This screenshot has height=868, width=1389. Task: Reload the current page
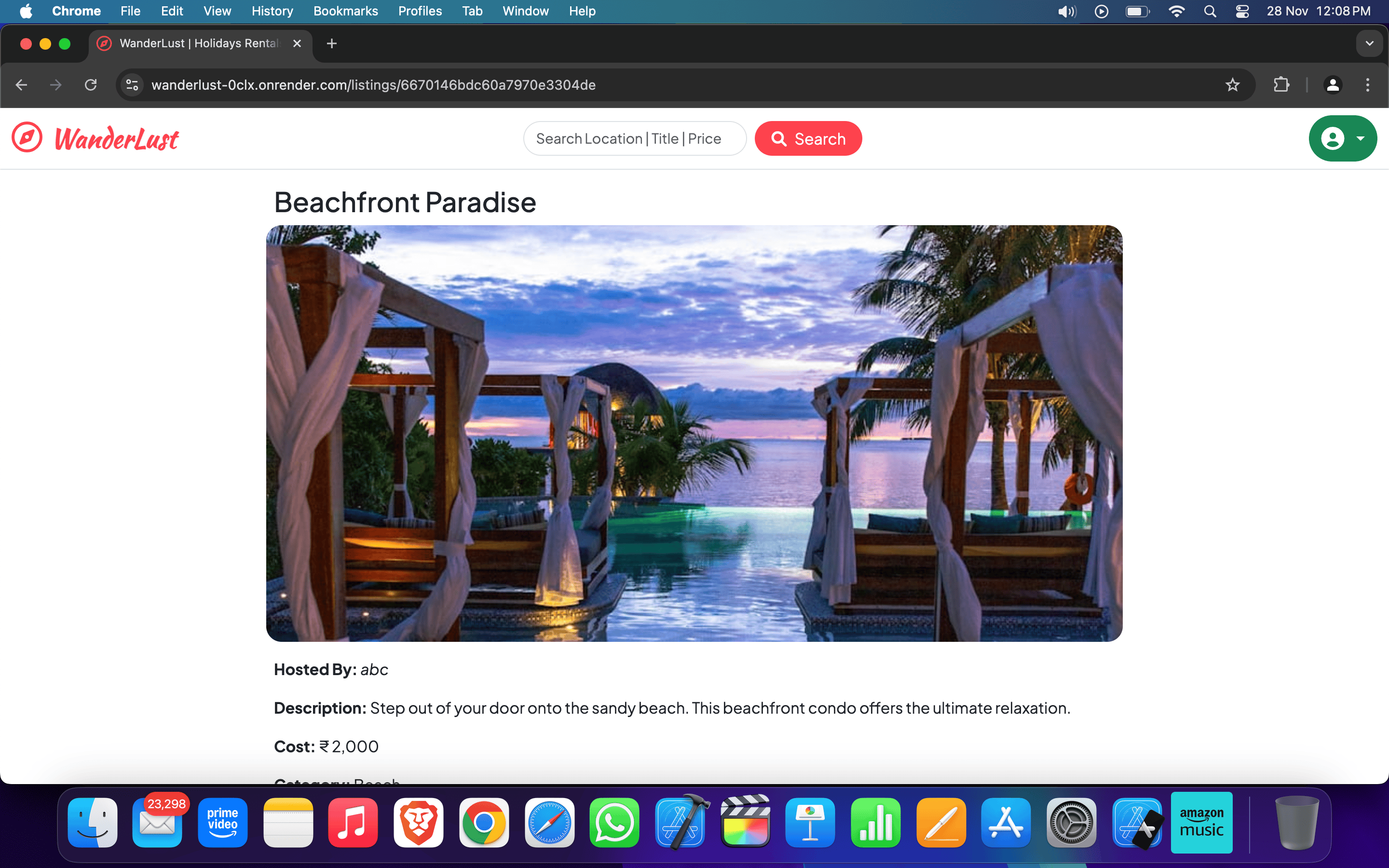pyautogui.click(x=91, y=85)
